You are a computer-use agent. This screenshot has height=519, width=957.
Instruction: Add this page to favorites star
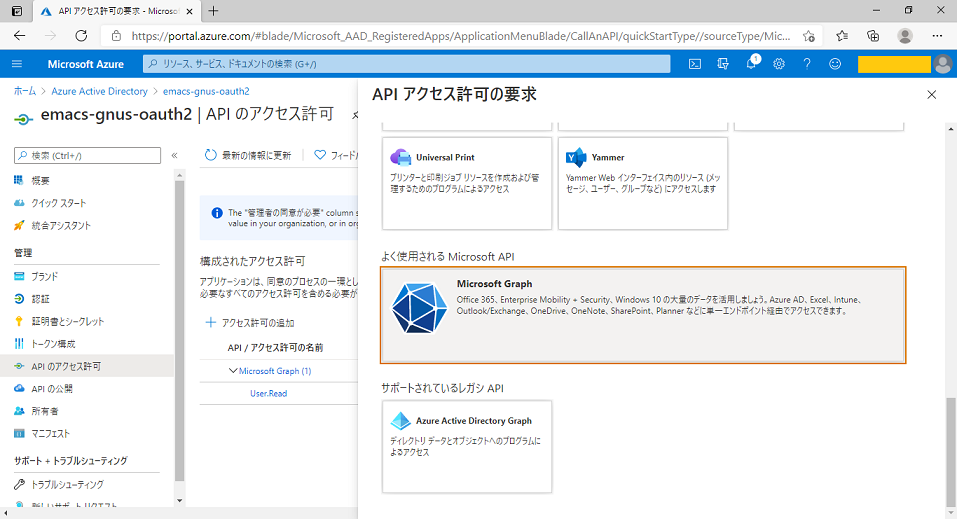coord(809,36)
